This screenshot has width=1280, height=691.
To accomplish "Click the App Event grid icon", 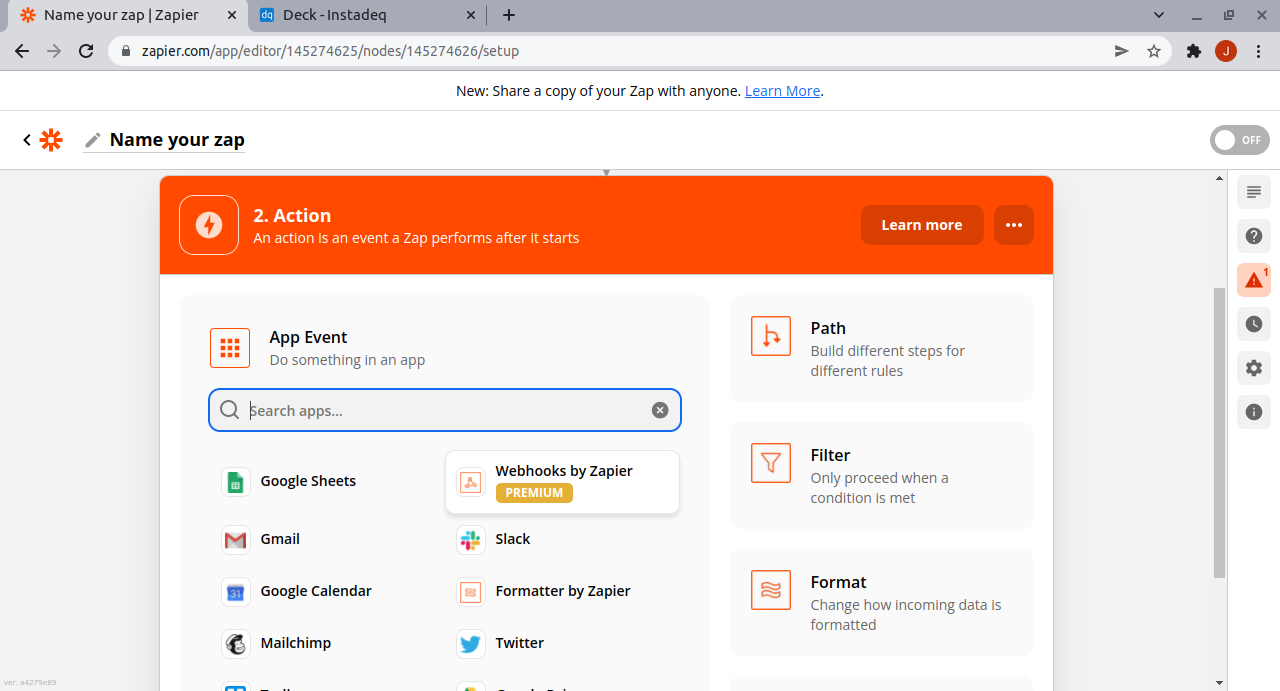I will click(230, 348).
